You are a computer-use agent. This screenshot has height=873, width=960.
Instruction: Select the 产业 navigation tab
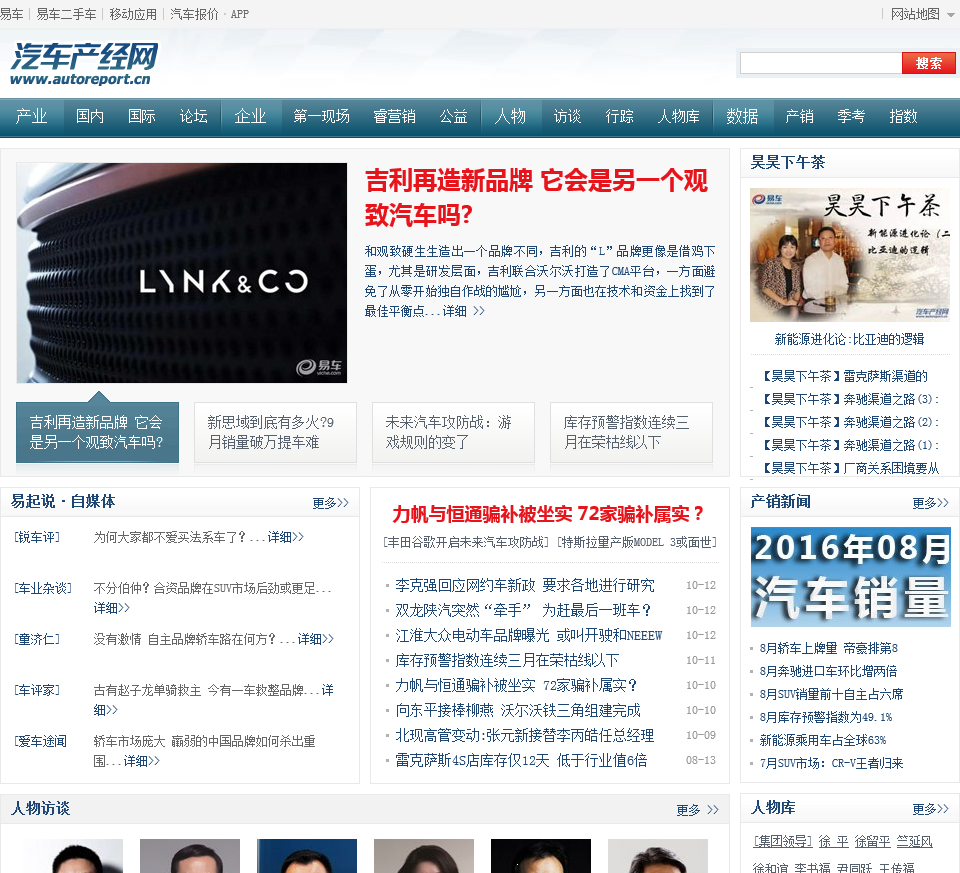click(x=31, y=116)
